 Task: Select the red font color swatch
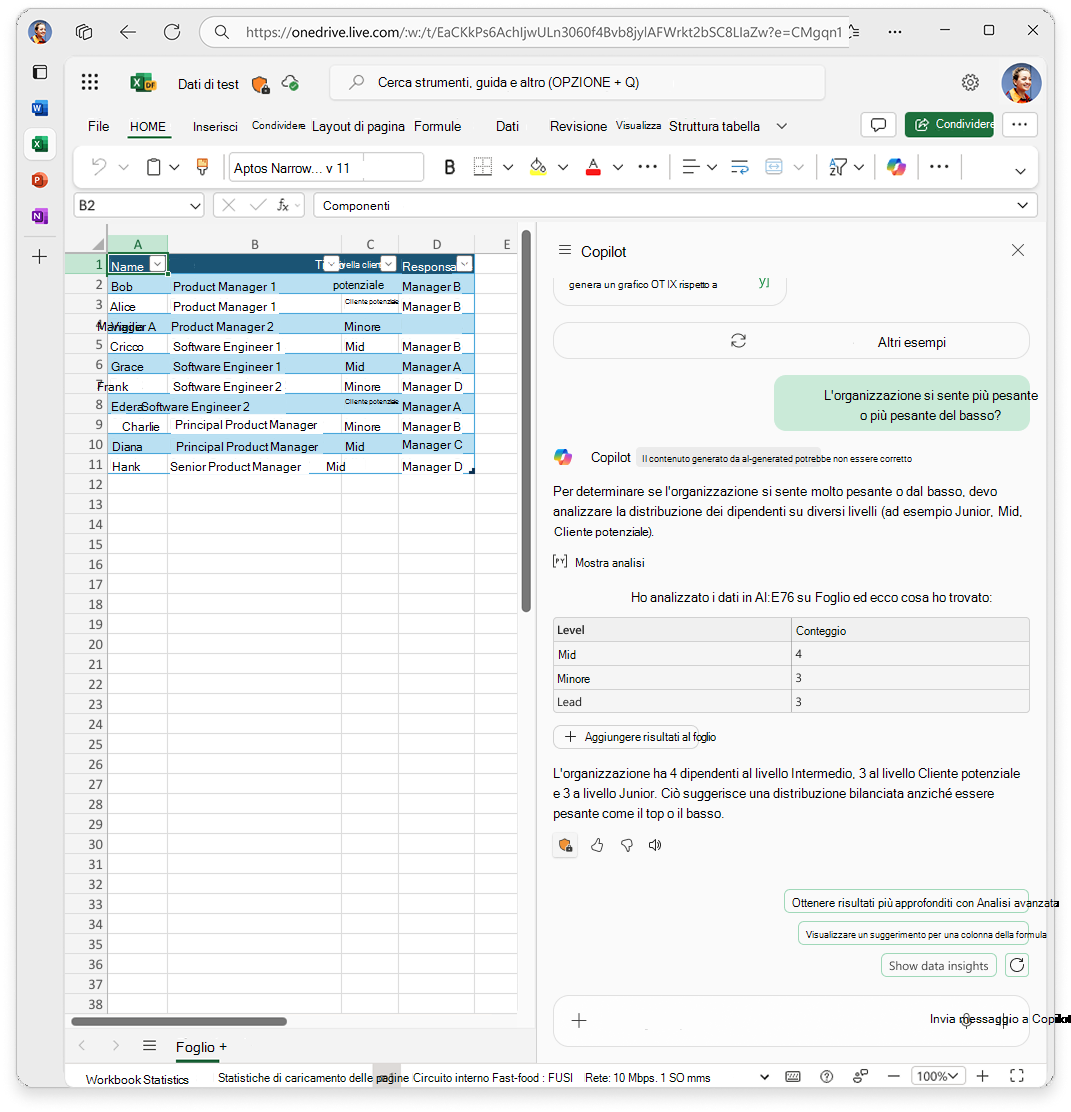[593, 167]
